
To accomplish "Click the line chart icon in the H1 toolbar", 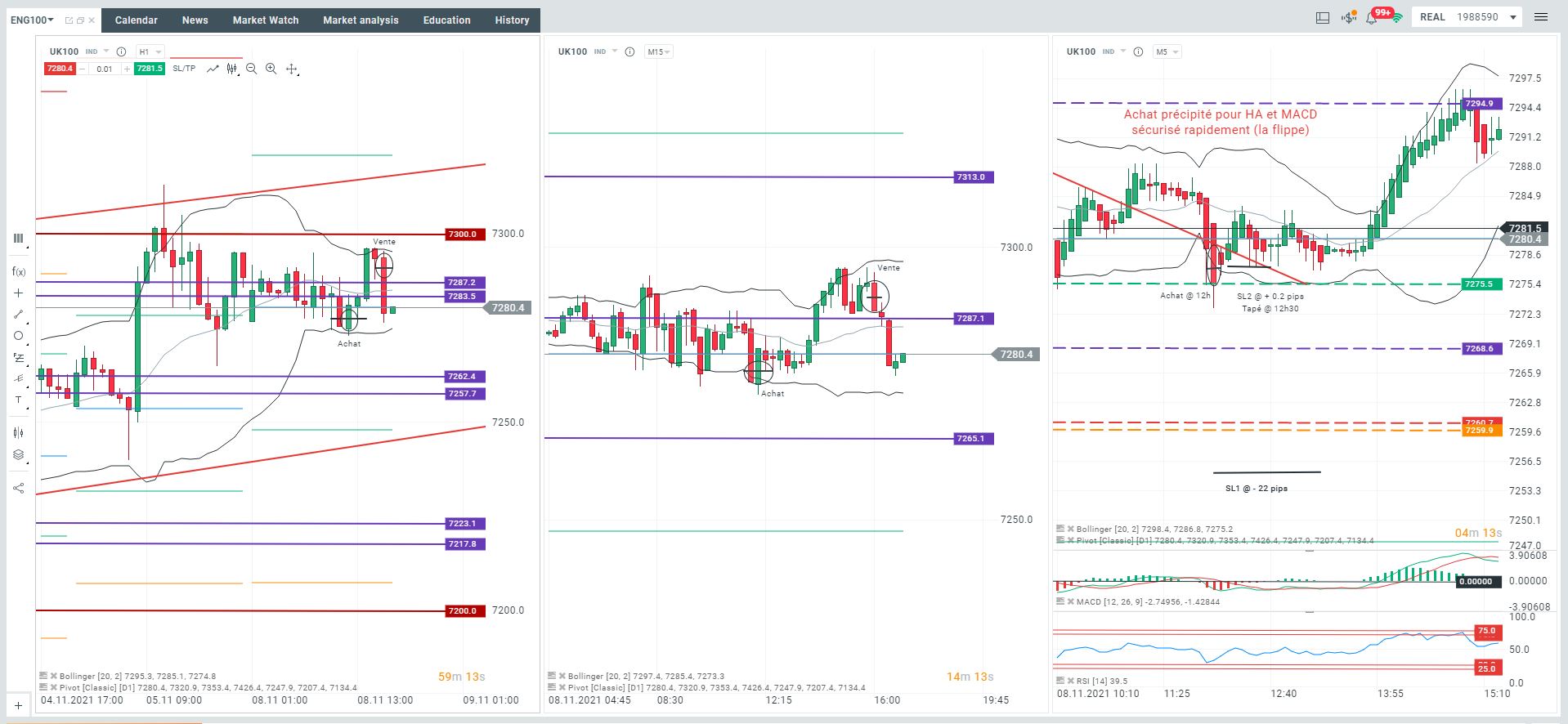I will [x=213, y=69].
